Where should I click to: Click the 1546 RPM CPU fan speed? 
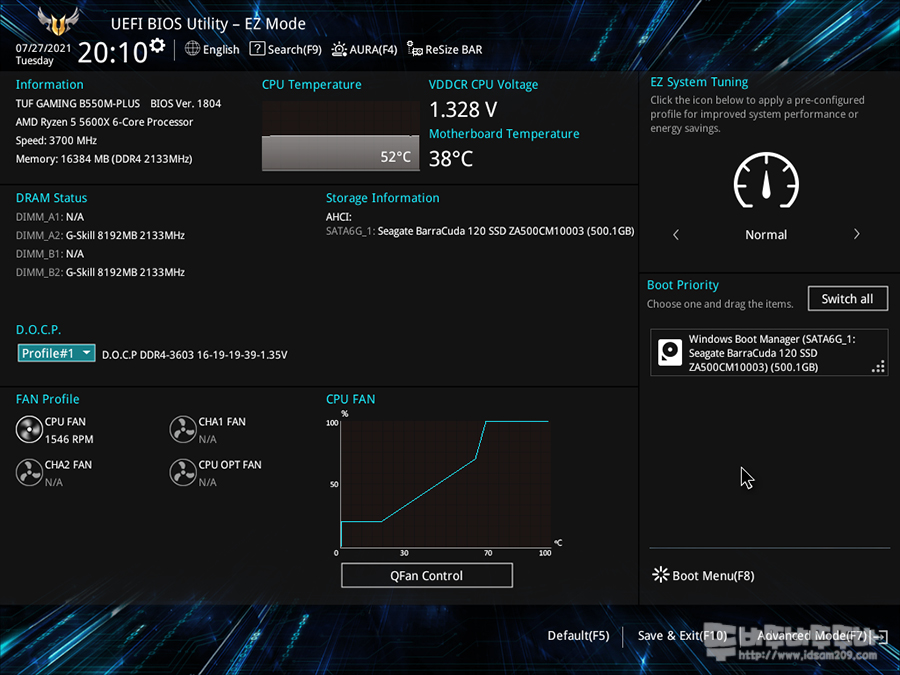click(x=69, y=439)
